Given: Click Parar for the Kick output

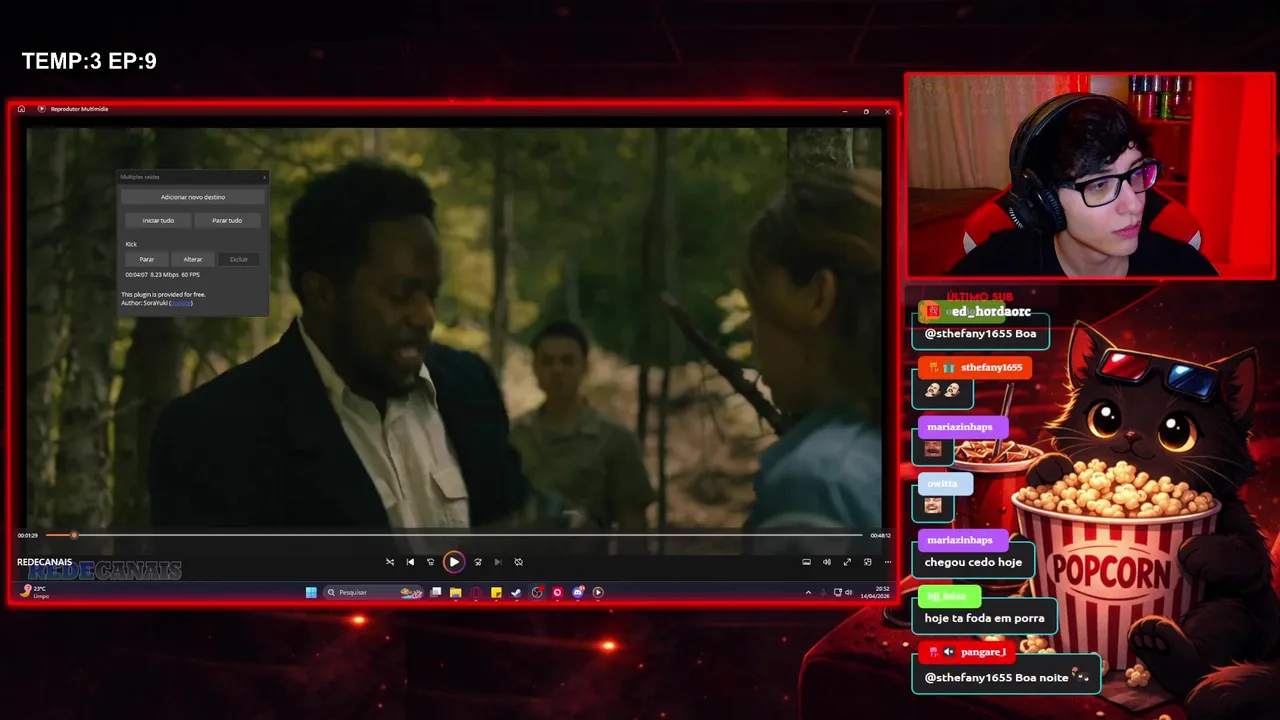Looking at the screenshot, I should pyautogui.click(x=147, y=259).
